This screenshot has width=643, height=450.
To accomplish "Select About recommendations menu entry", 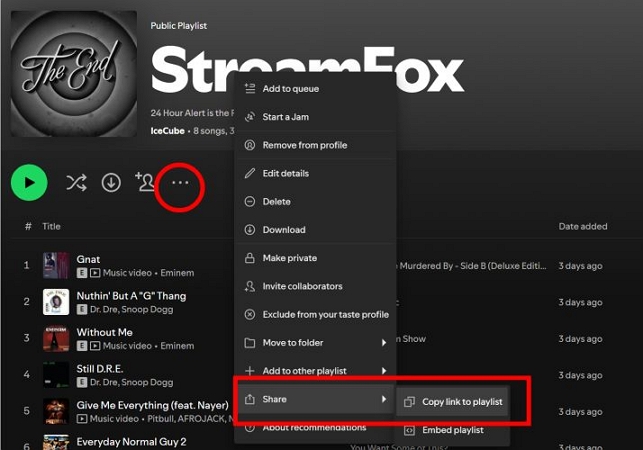I will pos(315,427).
